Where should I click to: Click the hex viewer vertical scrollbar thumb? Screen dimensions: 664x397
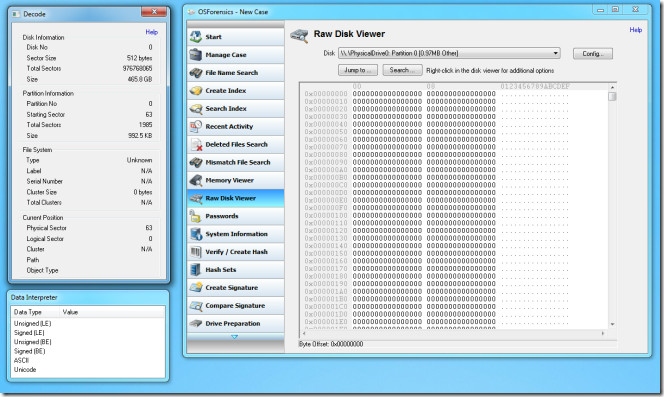[x=612, y=97]
